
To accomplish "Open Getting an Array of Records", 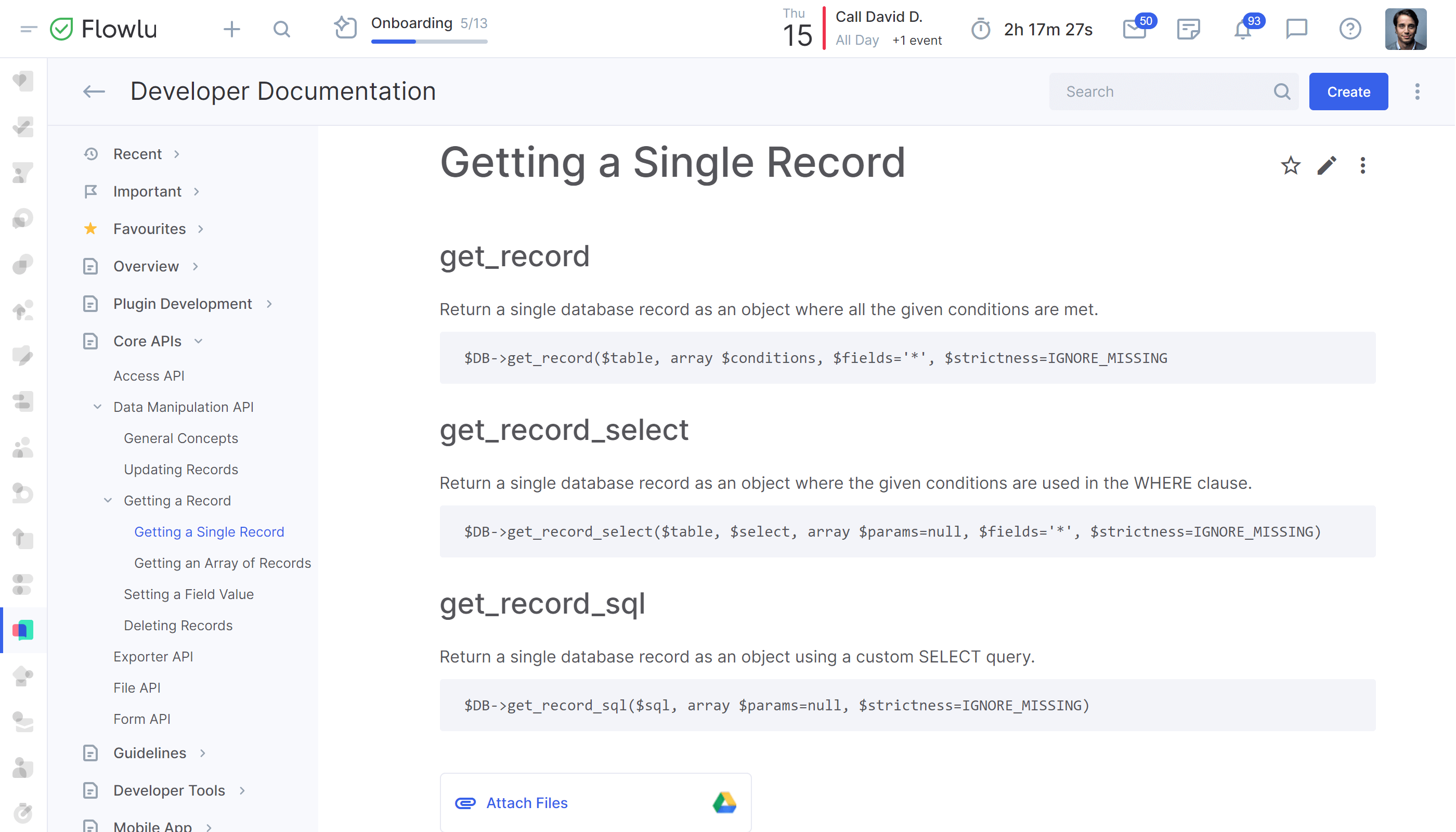I will coord(223,563).
